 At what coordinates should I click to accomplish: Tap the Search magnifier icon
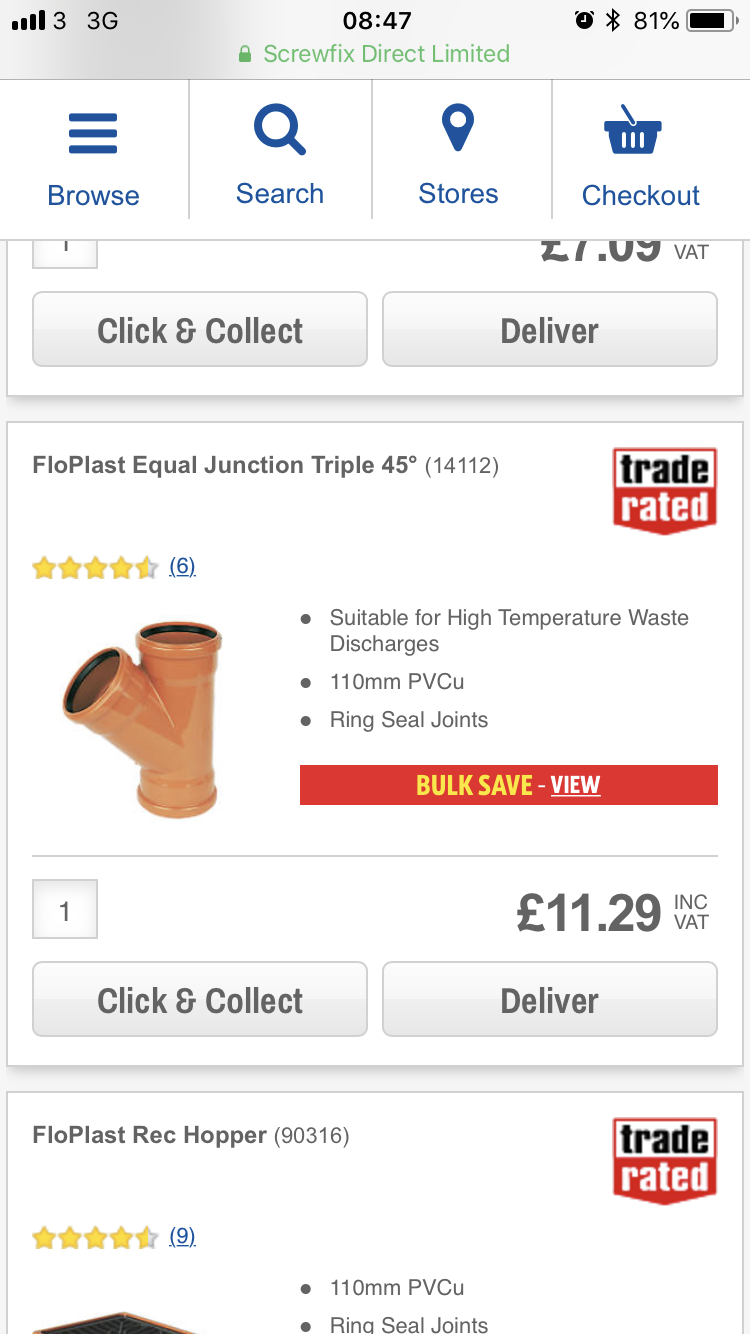pos(280,131)
